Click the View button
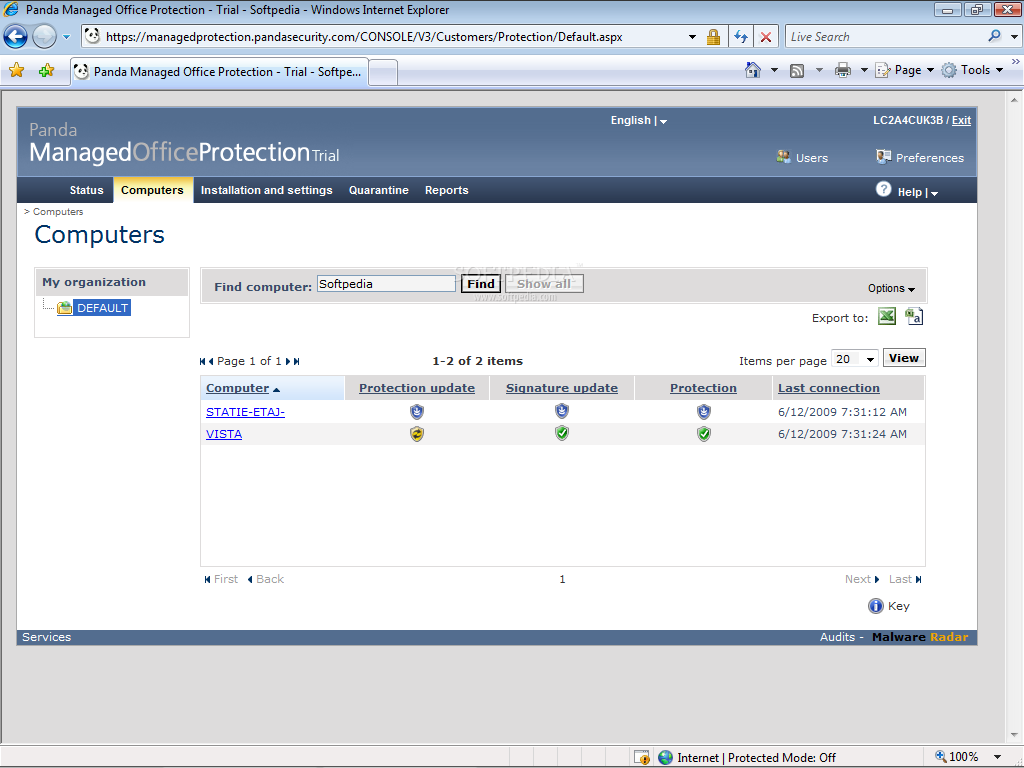 904,358
